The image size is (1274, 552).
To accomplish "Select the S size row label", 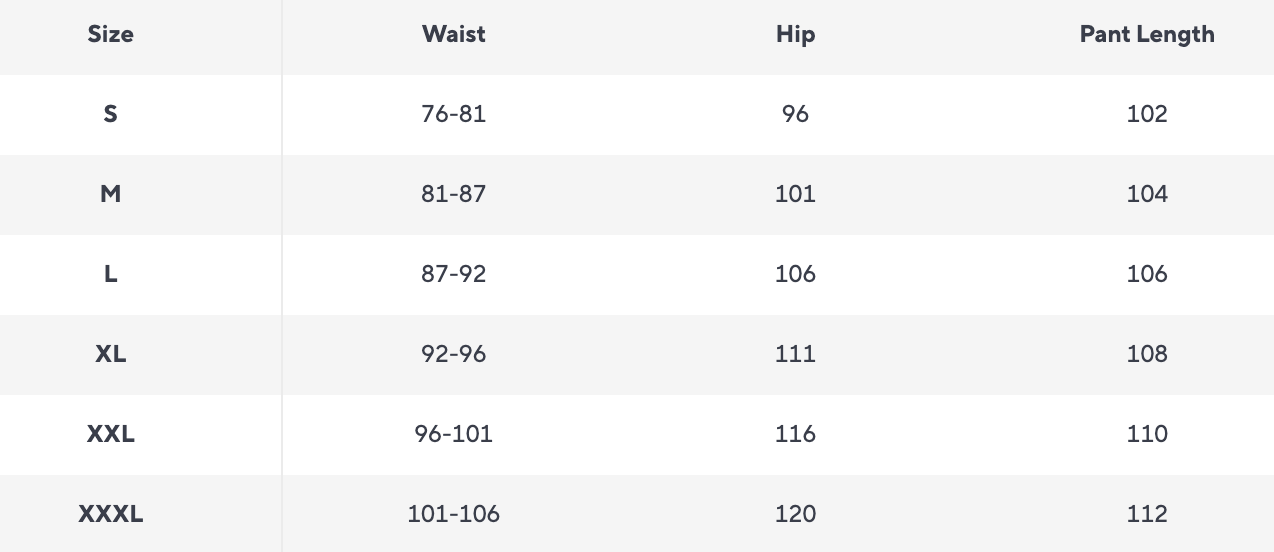I will 110,114.
